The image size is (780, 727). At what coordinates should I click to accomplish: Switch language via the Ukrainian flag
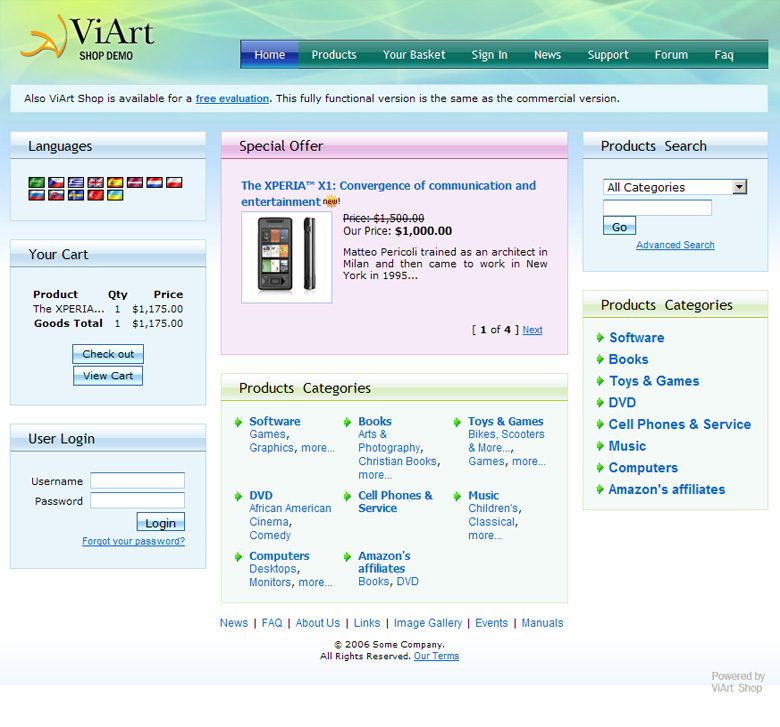115,195
